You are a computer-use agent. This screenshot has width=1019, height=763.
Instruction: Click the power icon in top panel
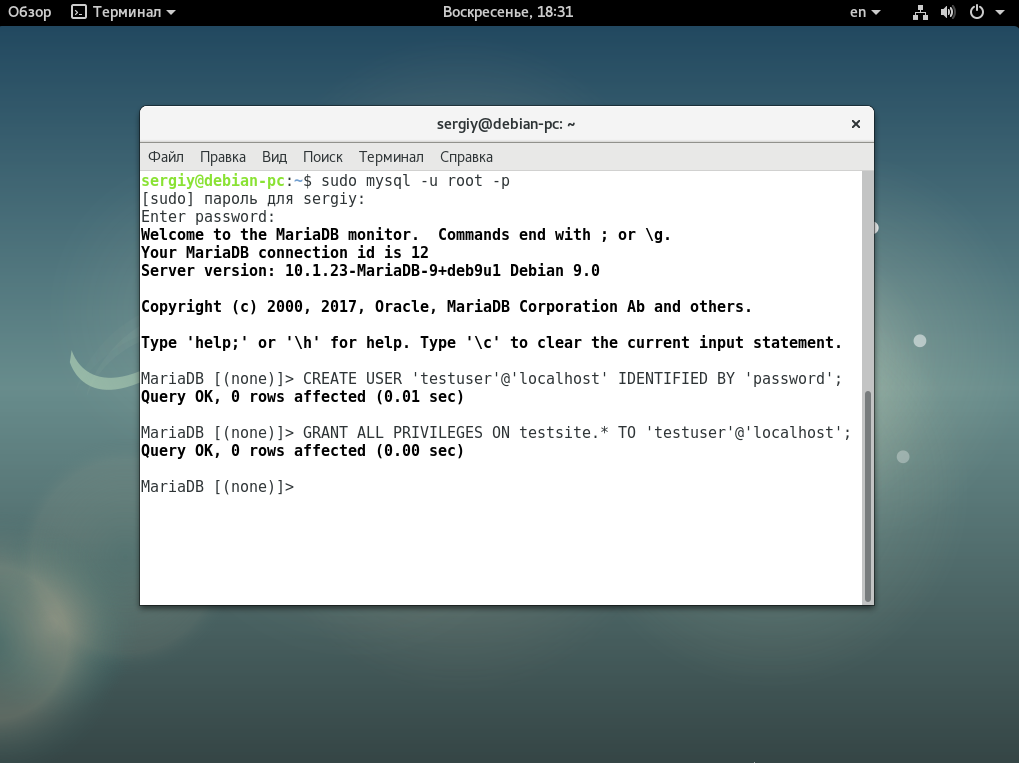pos(977,12)
